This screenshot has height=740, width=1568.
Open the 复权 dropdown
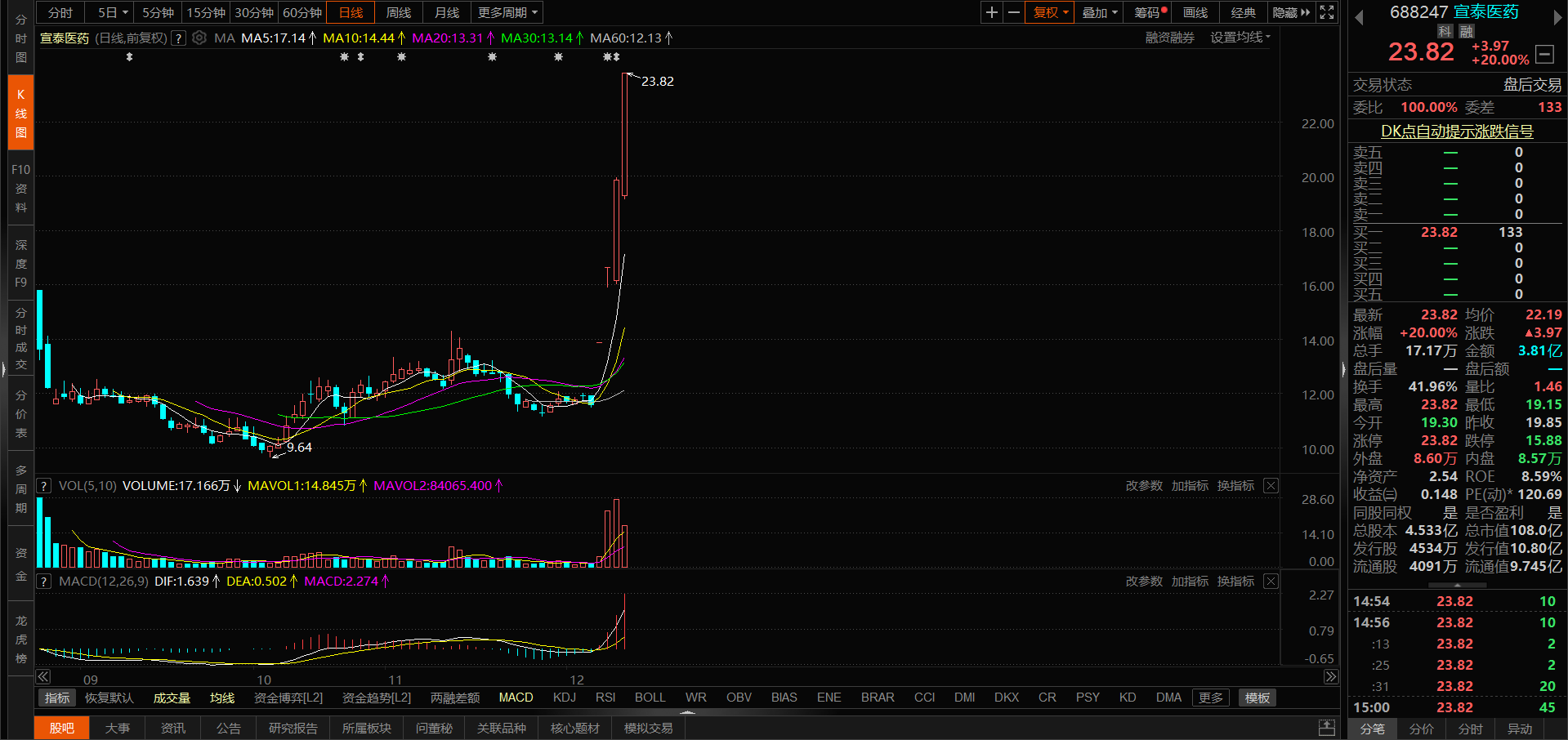point(1050,12)
